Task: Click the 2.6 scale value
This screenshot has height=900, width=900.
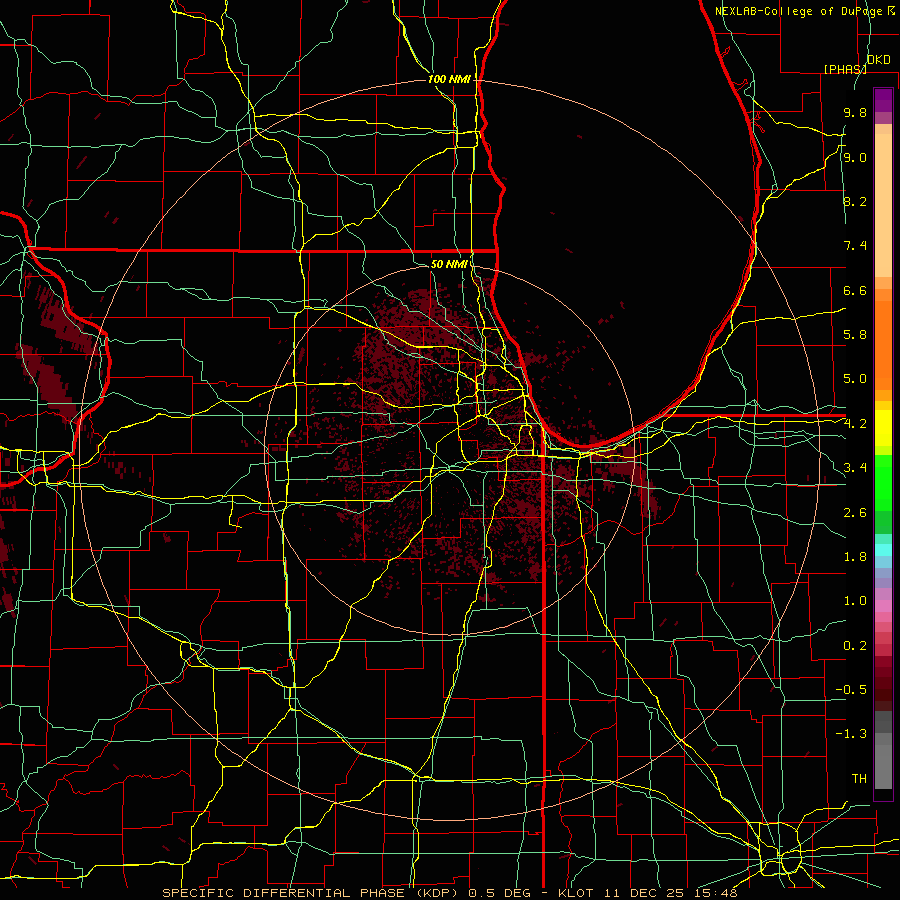Action: 855,513
